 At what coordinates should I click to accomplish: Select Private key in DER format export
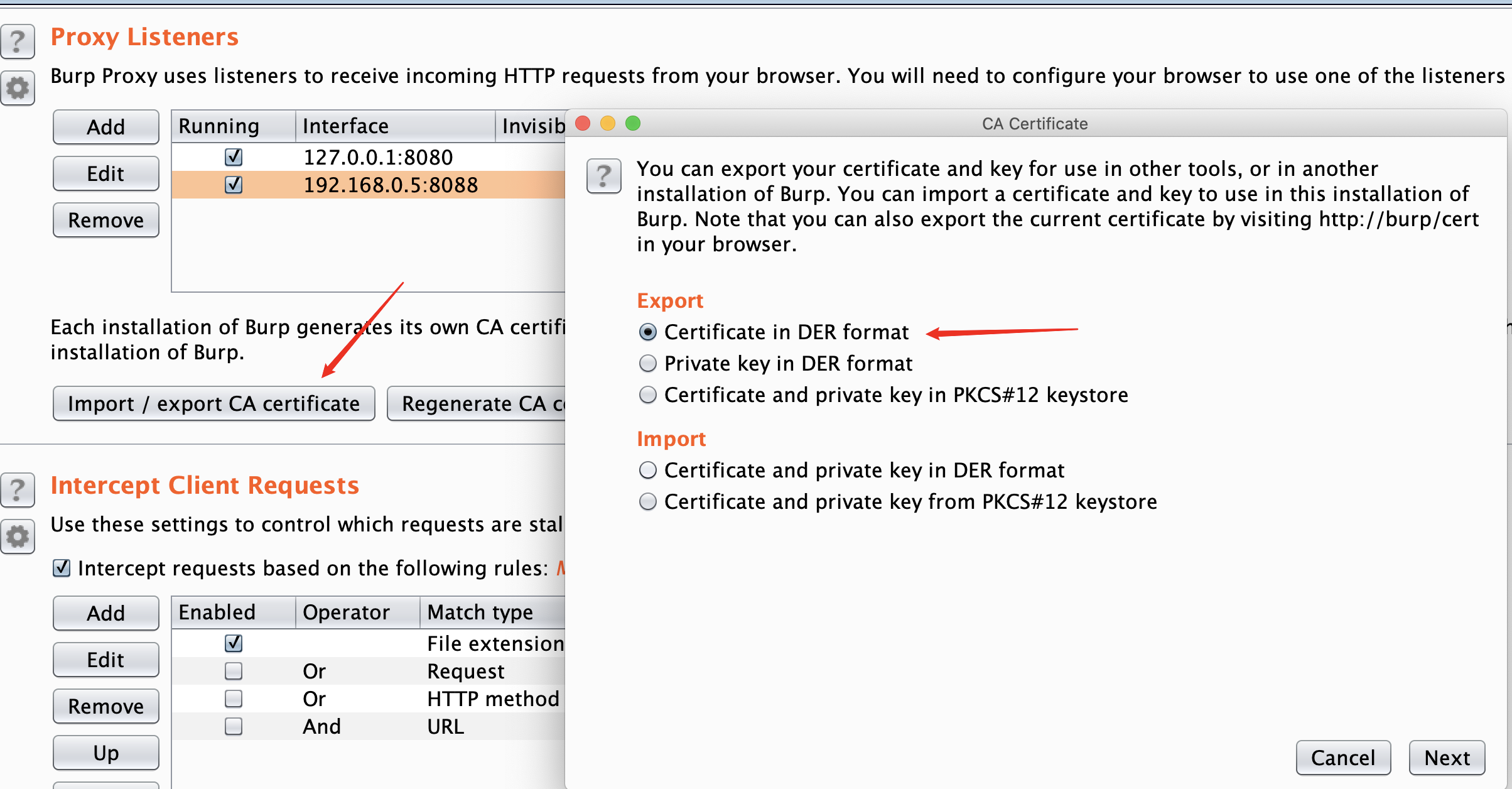click(647, 363)
